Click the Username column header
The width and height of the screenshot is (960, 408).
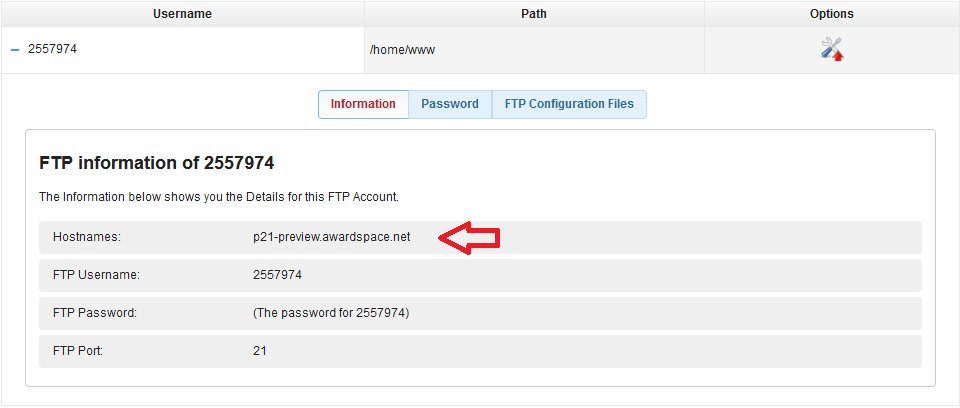tap(182, 14)
